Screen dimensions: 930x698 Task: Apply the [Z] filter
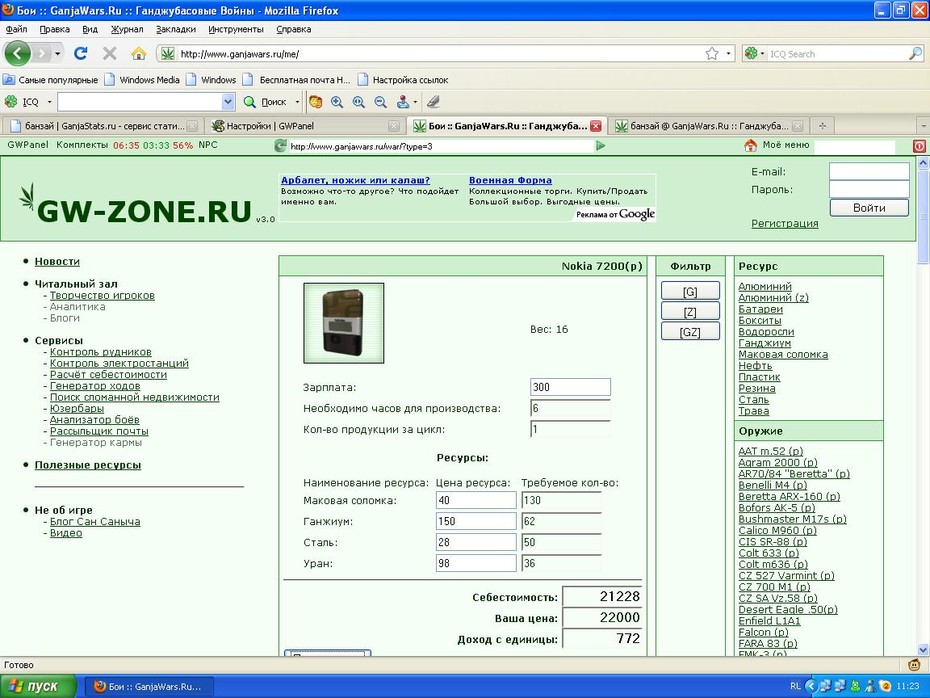click(690, 311)
